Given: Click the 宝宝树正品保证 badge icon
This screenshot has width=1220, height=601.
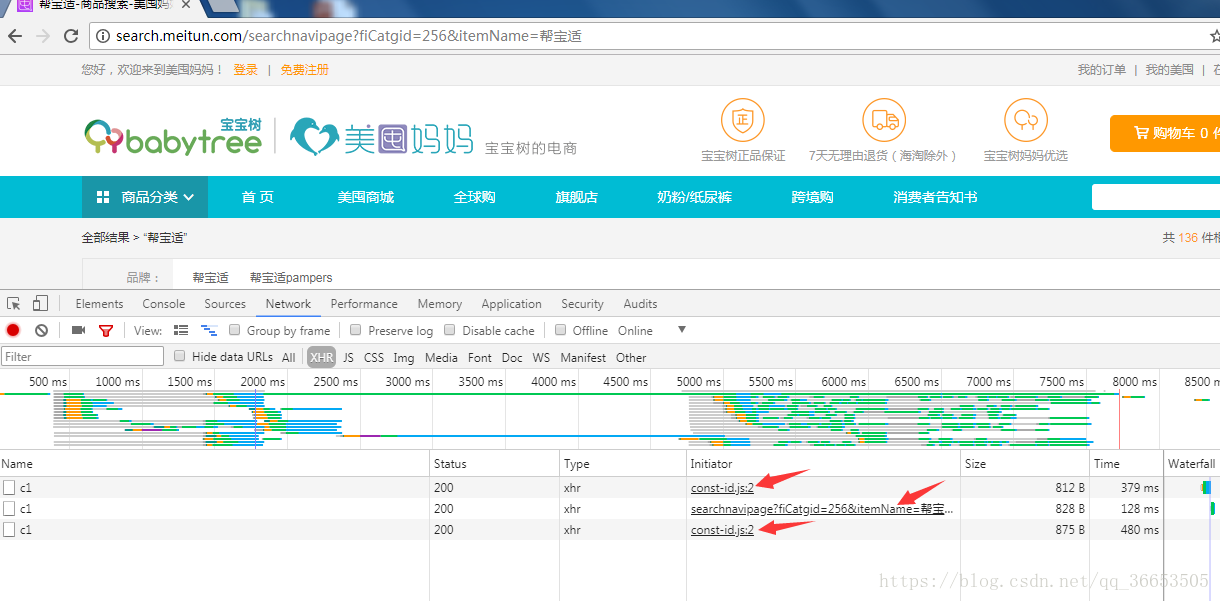Looking at the screenshot, I should click(x=742, y=120).
